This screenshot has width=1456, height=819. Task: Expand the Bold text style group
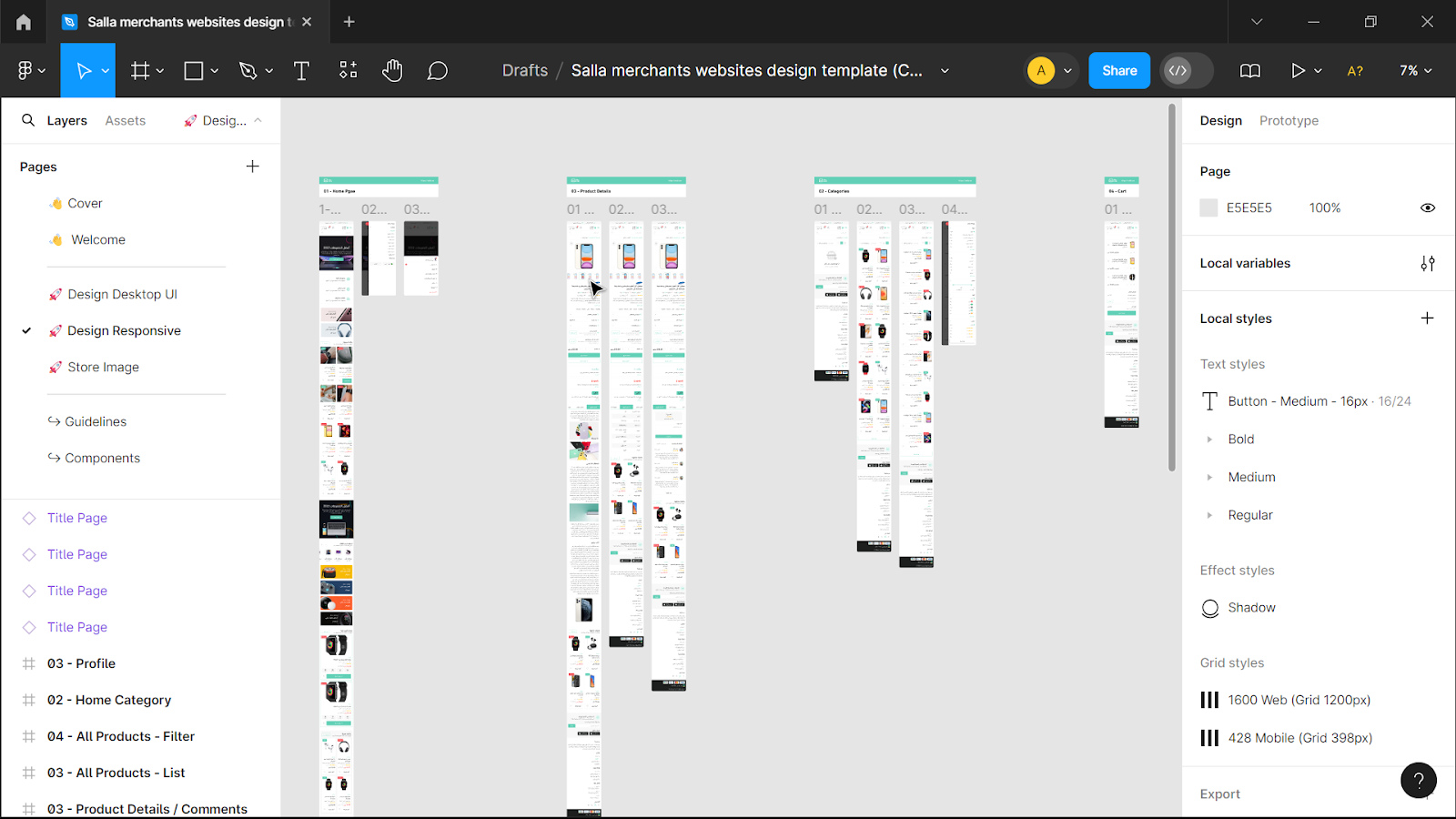tap(1209, 439)
